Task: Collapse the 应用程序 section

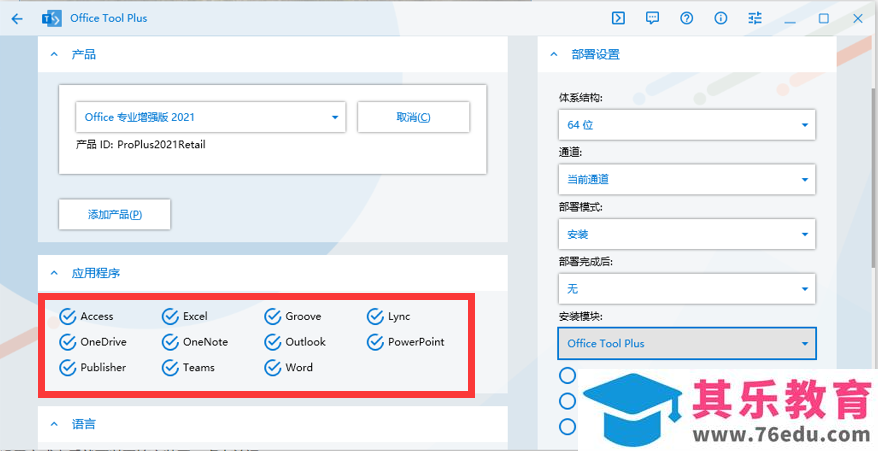Action: pyautogui.click(x=54, y=273)
